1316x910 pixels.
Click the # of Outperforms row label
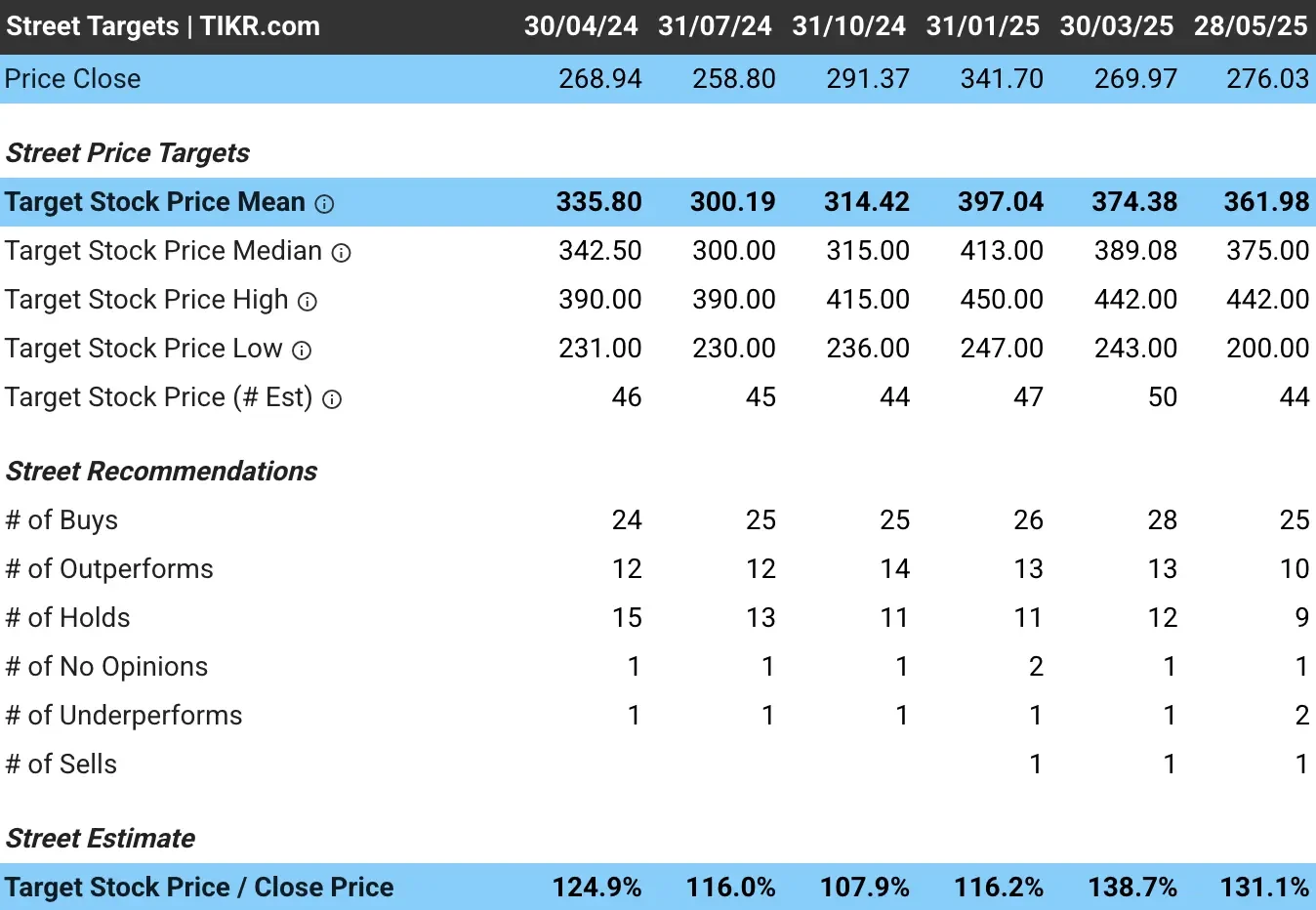pyautogui.click(x=109, y=569)
